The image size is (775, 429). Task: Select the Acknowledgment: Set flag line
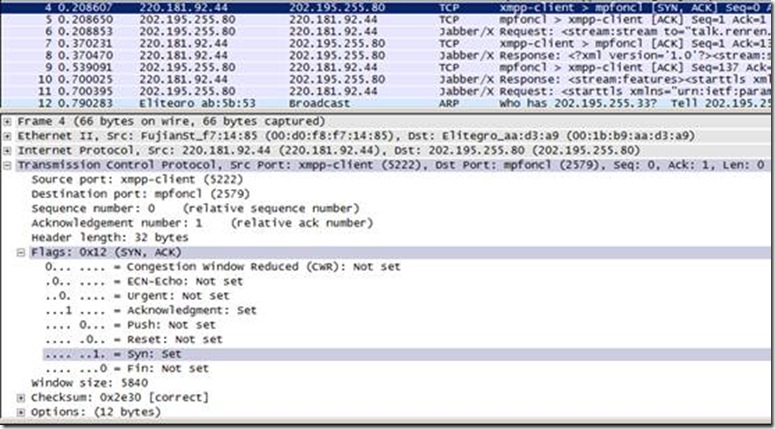[x=150, y=310]
